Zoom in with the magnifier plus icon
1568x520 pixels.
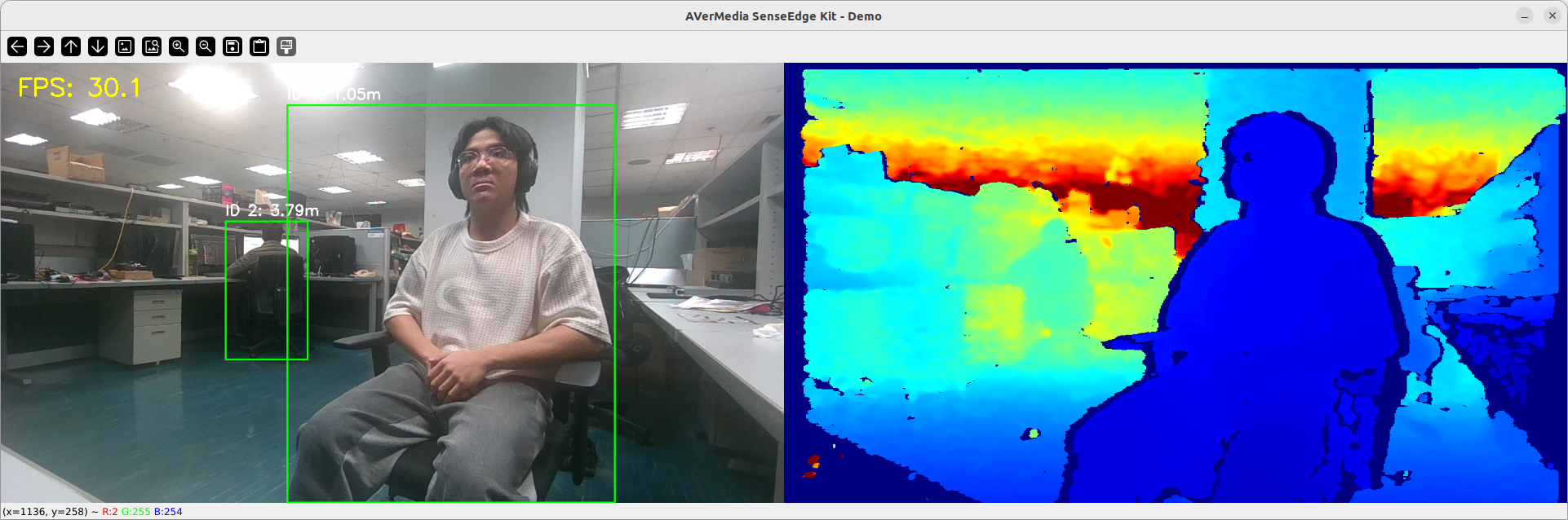pyautogui.click(x=179, y=46)
